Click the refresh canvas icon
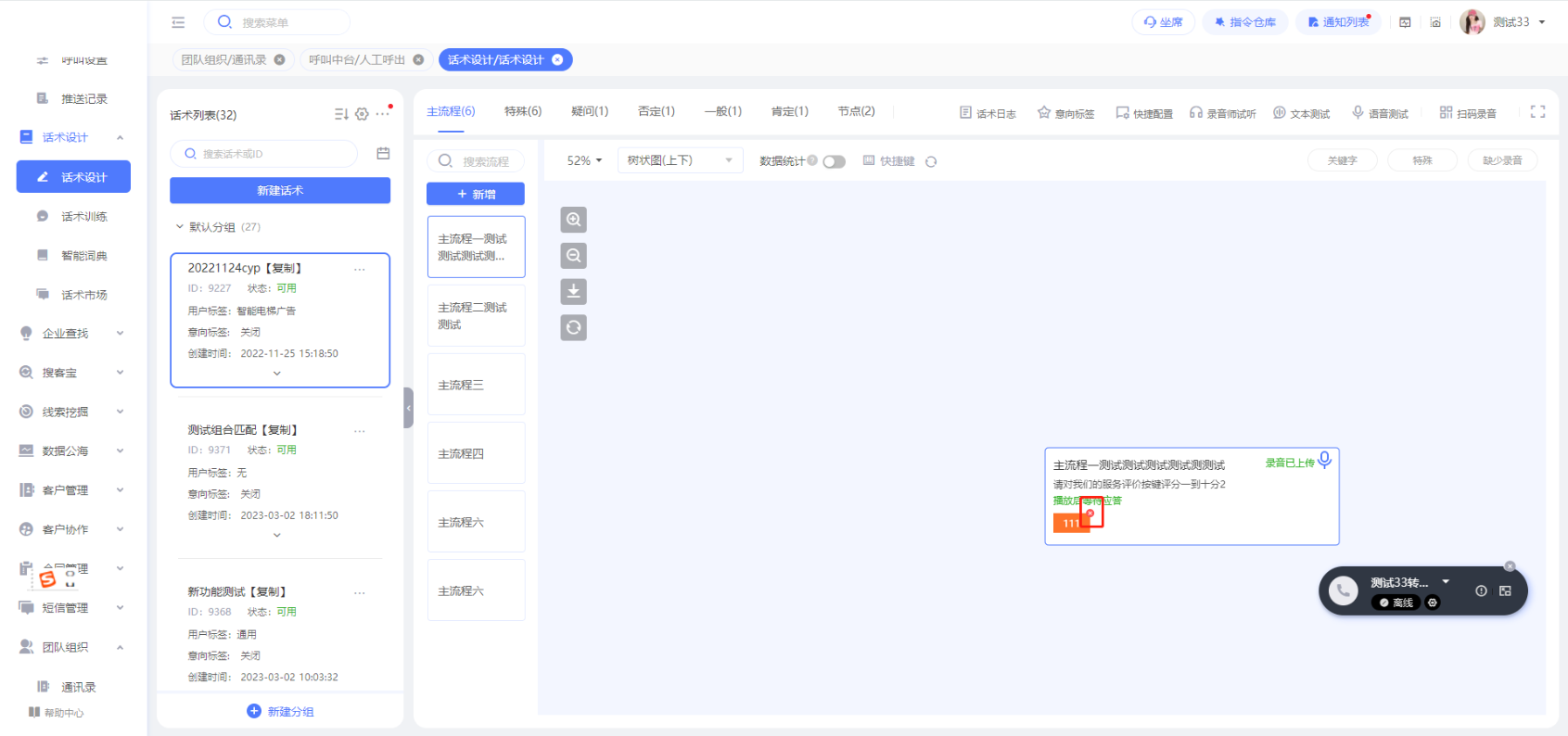Viewport: 1568px width, 736px height. (x=573, y=328)
